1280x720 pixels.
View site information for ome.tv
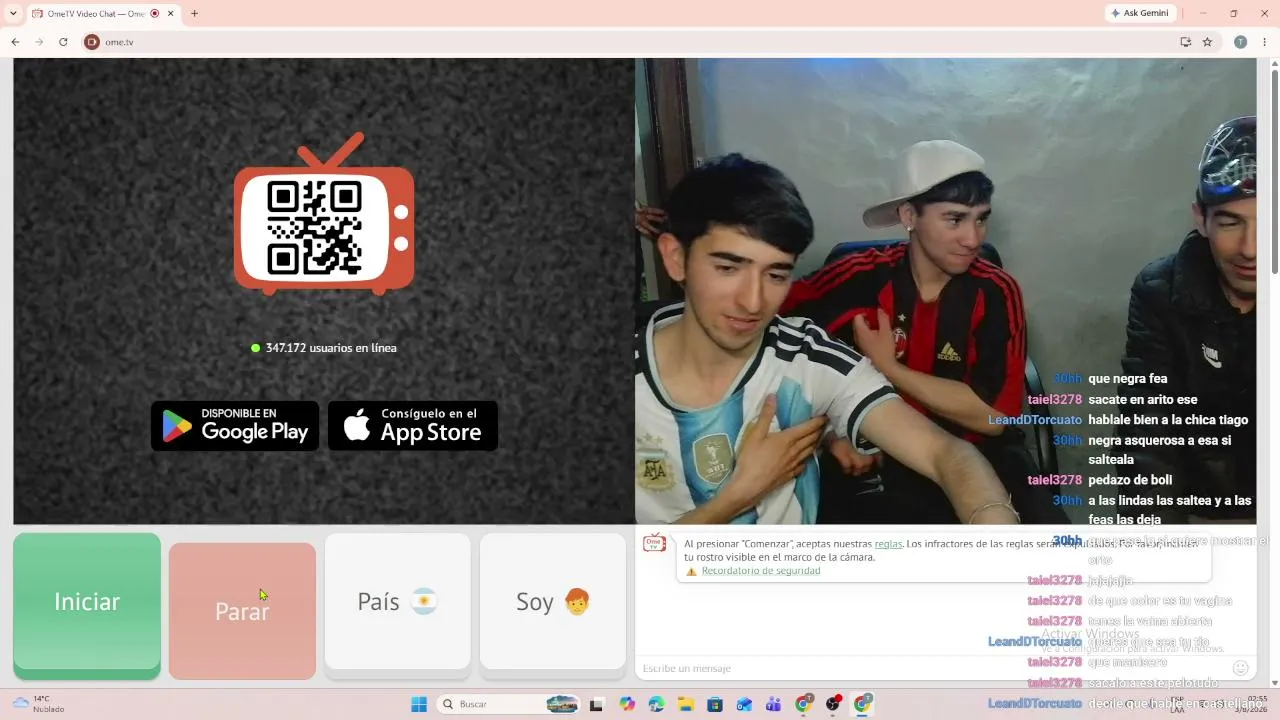click(92, 42)
